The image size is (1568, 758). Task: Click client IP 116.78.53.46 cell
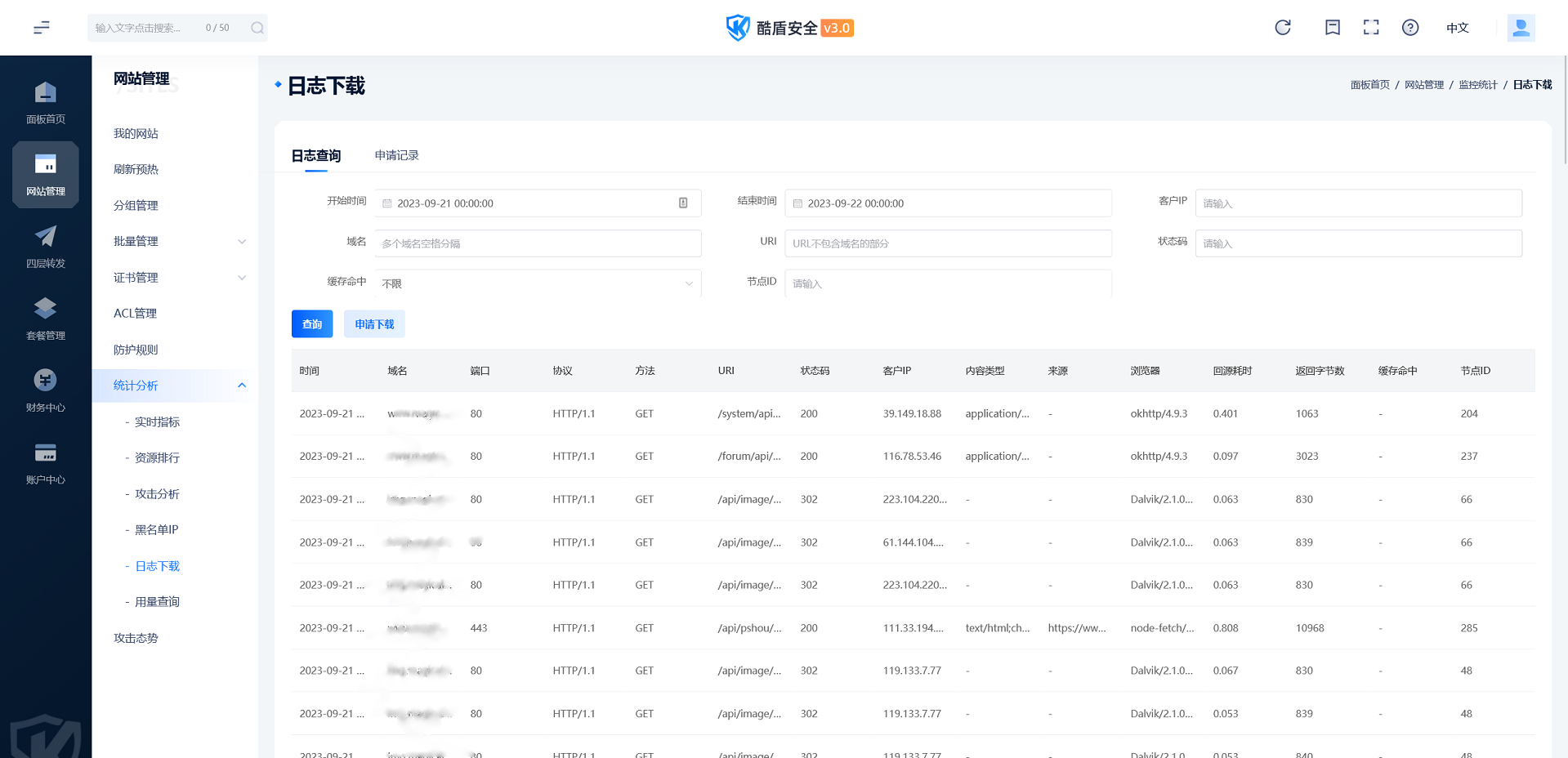tap(912, 457)
